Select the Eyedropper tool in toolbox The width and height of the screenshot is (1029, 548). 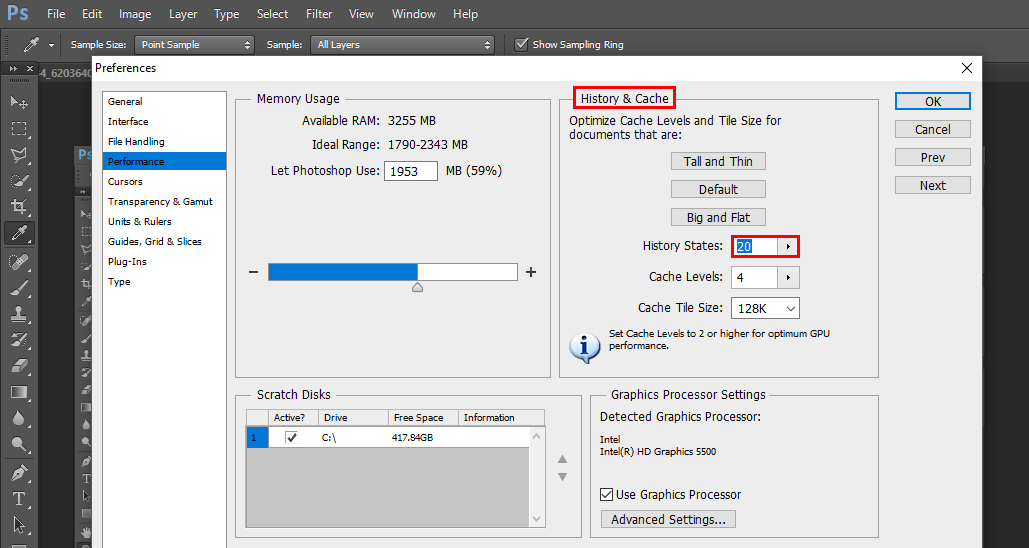point(19,233)
